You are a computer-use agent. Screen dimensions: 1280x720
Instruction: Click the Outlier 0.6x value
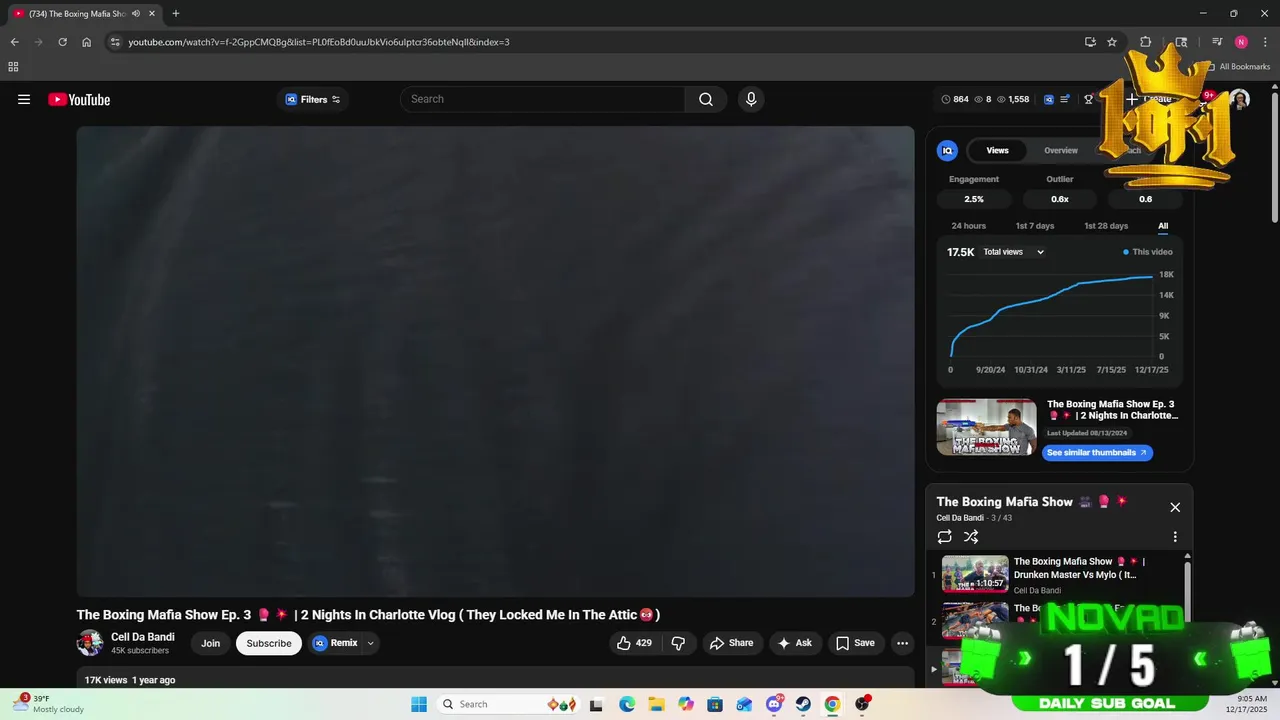1060,199
